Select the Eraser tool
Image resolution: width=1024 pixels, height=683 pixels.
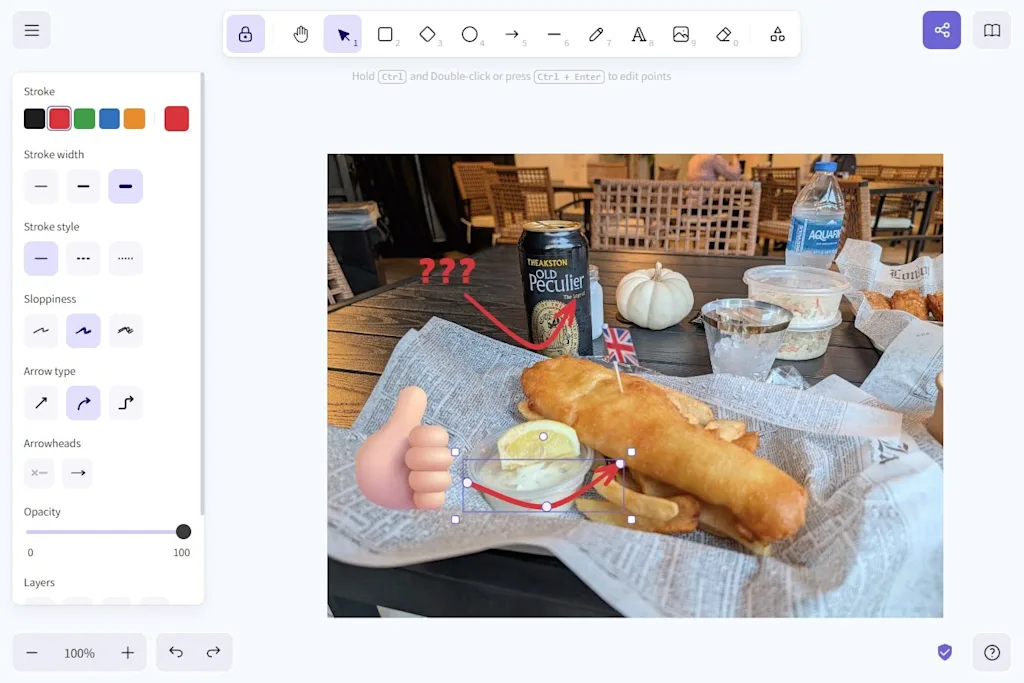click(723, 33)
